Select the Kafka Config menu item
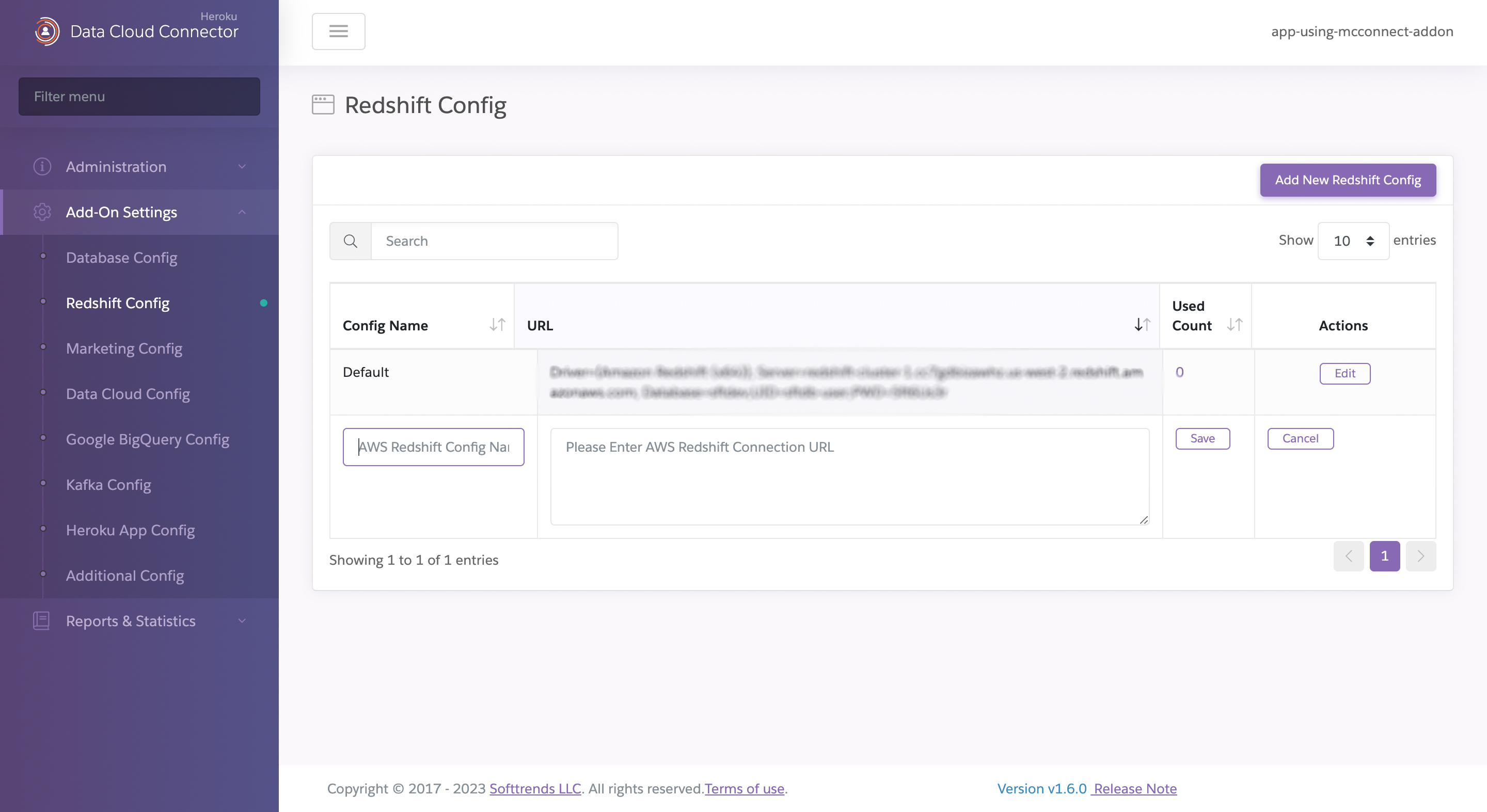 pos(108,485)
